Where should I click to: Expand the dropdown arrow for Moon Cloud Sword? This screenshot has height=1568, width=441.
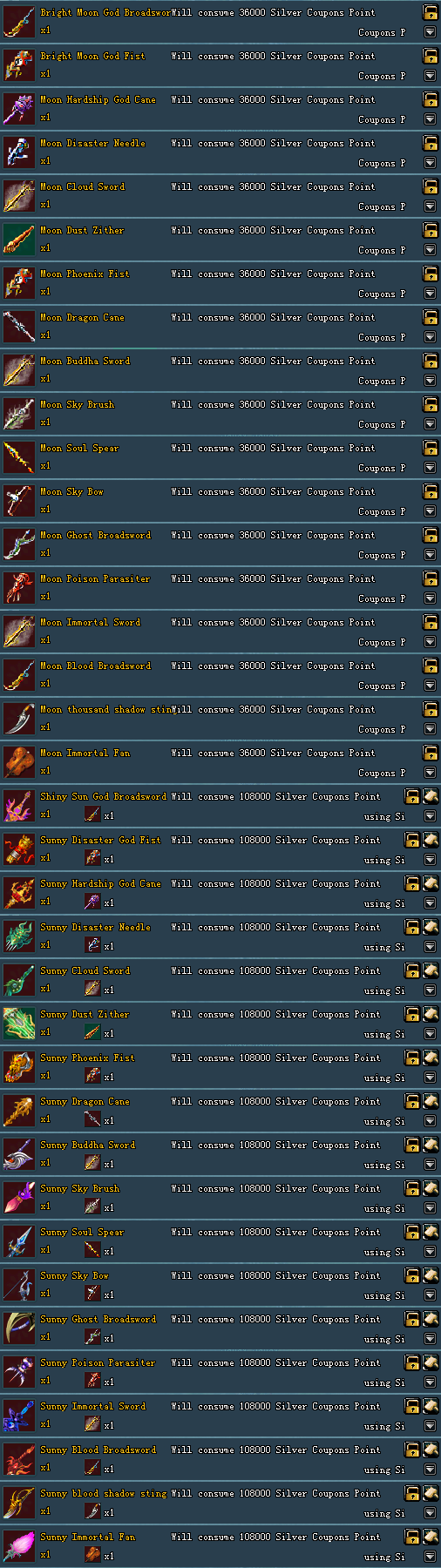(430, 206)
